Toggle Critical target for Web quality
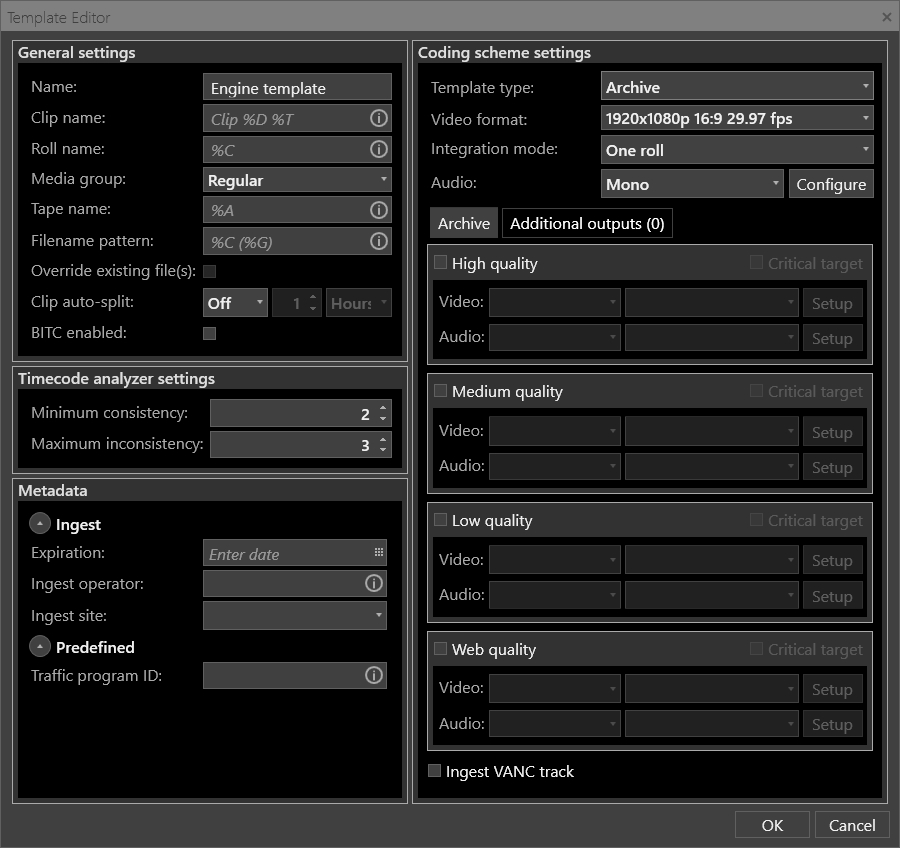Screen dimensions: 900x848 point(757,649)
